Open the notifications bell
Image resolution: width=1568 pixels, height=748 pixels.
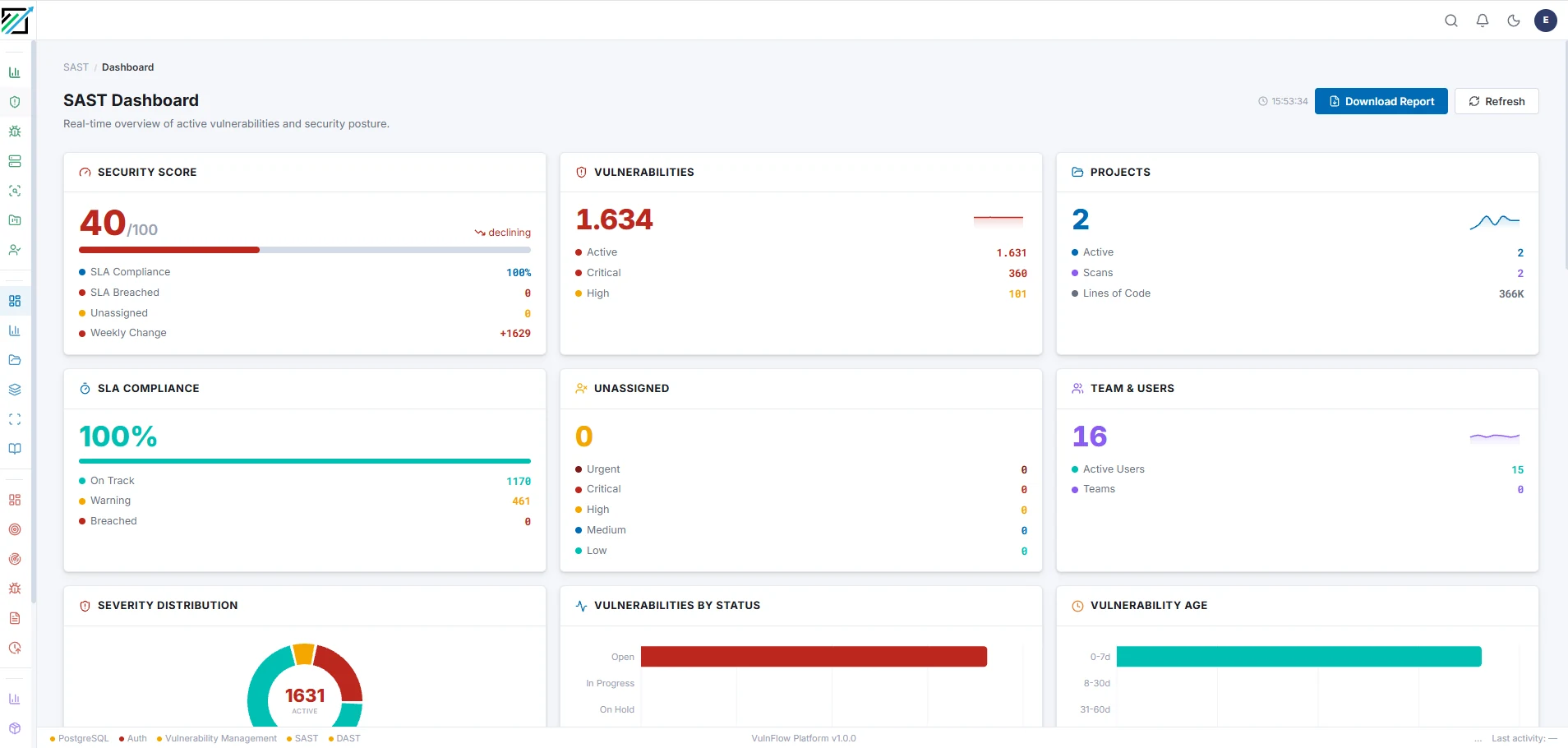click(1483, 21)
